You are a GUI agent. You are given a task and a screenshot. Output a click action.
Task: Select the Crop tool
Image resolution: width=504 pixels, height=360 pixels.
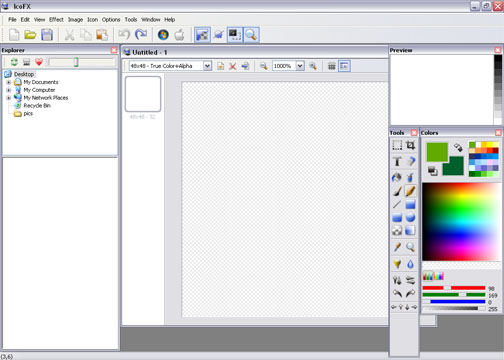(x=410, y=145)
